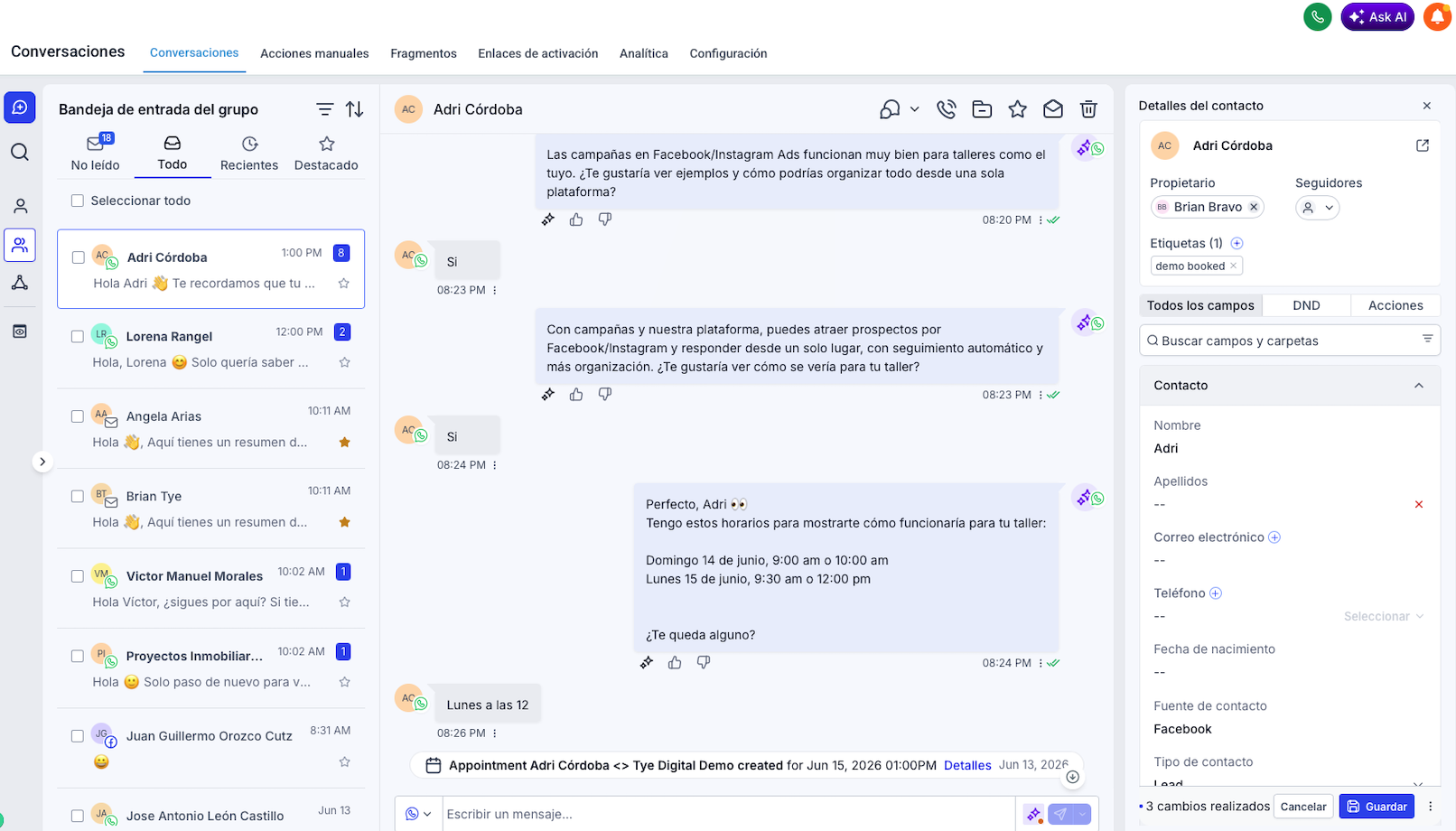This screenshot has width=1456, height=831.
Task: Check the Seleccionar todo checkbox
Action: tap(78, 201)
